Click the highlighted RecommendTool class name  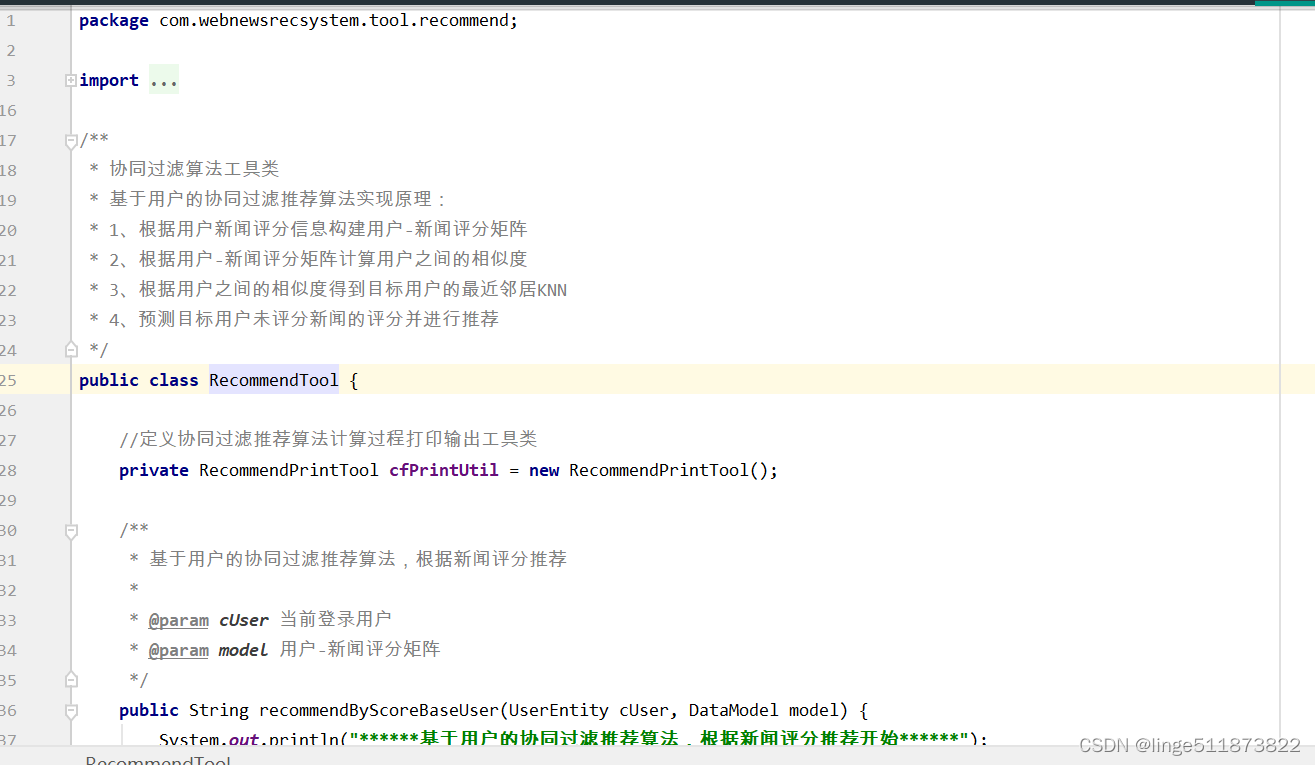(x=274, y=380)
